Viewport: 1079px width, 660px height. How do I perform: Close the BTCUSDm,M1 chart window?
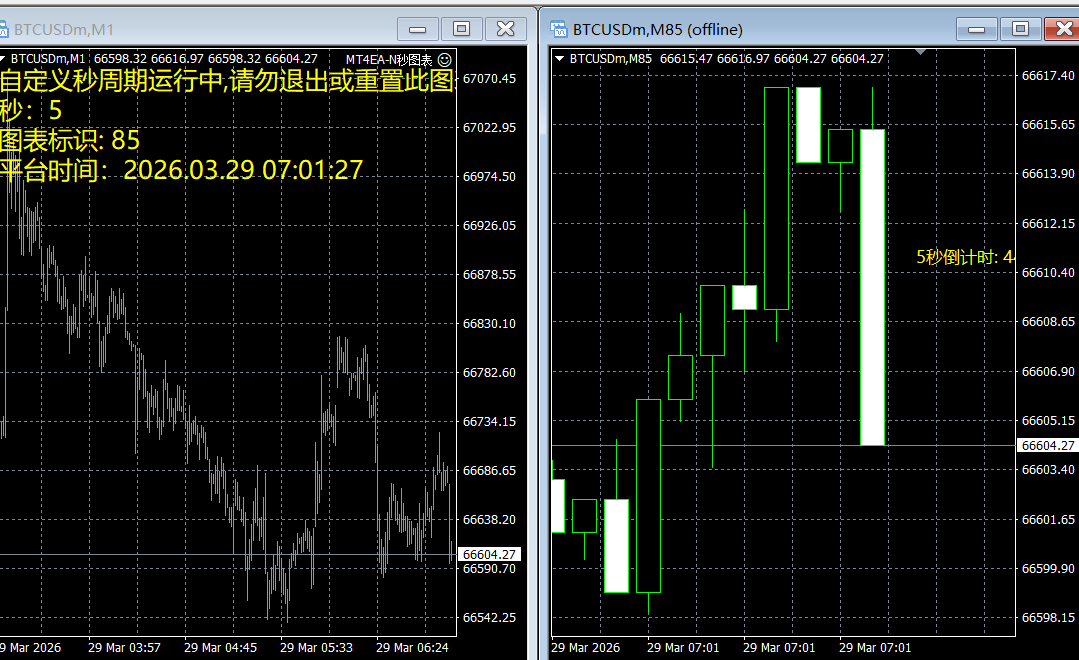[507, 29]
